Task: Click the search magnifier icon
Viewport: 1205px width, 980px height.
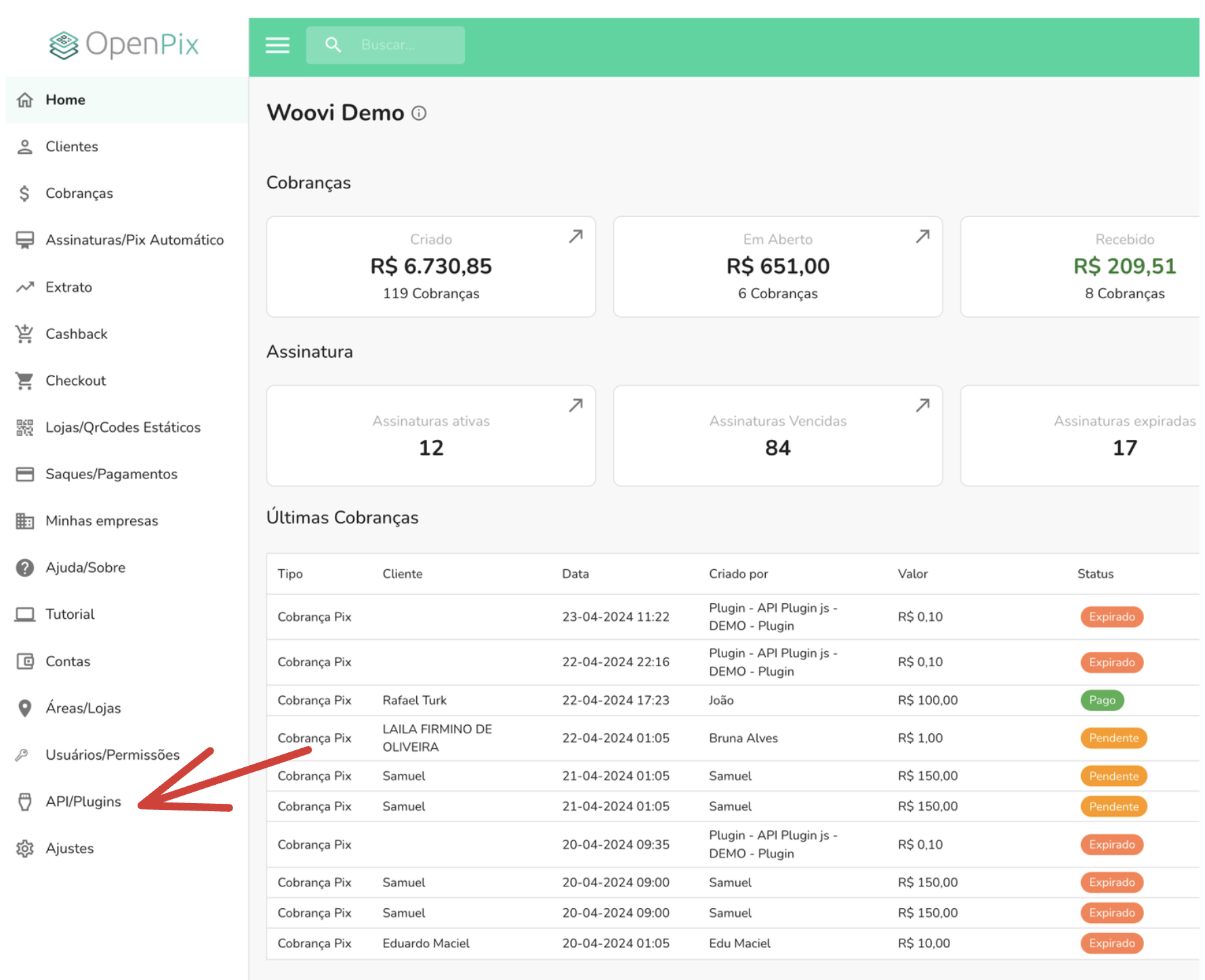Action: coord(333,45)
